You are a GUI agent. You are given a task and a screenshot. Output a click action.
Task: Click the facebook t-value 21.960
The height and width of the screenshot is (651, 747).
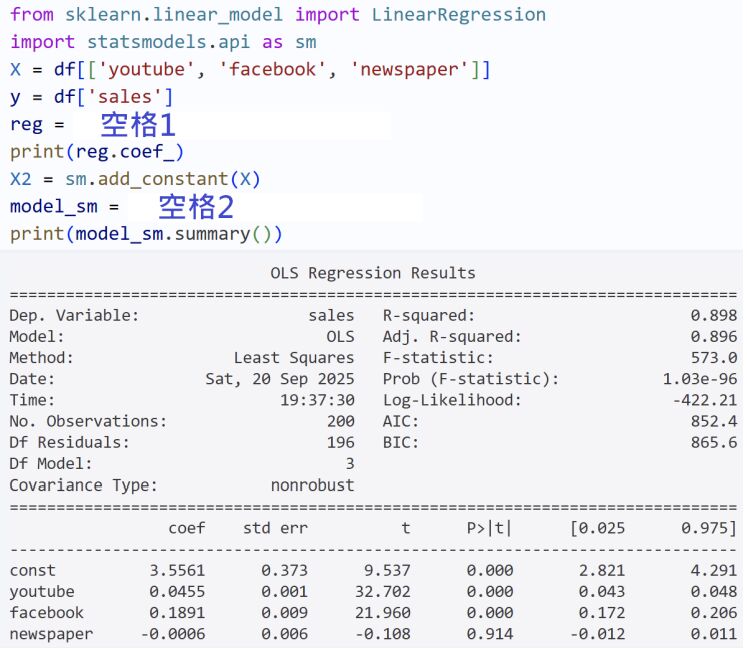[383, 612]
